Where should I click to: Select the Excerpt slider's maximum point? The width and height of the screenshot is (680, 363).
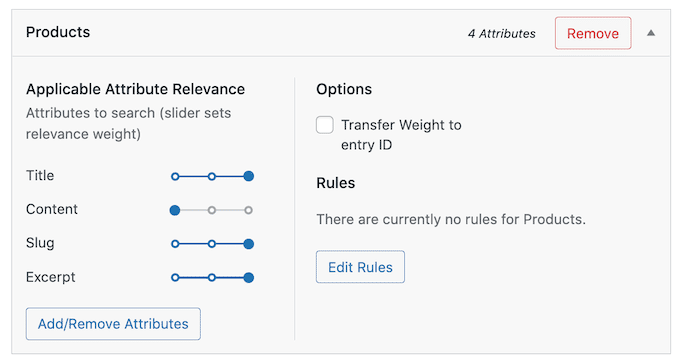pos(248,278)
